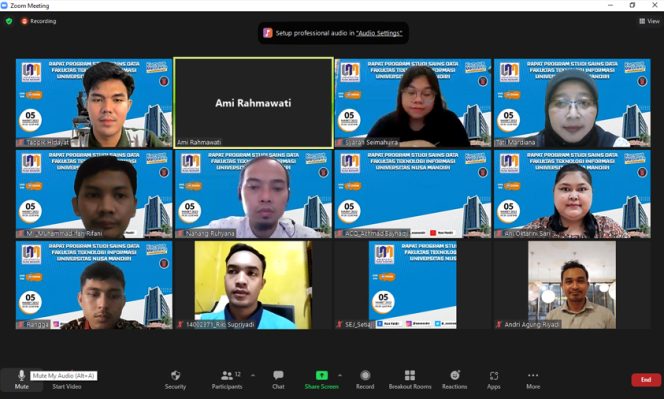This screenshot has width=664, height=399.
Task: Open the More options menu
Action: [533, 380]
